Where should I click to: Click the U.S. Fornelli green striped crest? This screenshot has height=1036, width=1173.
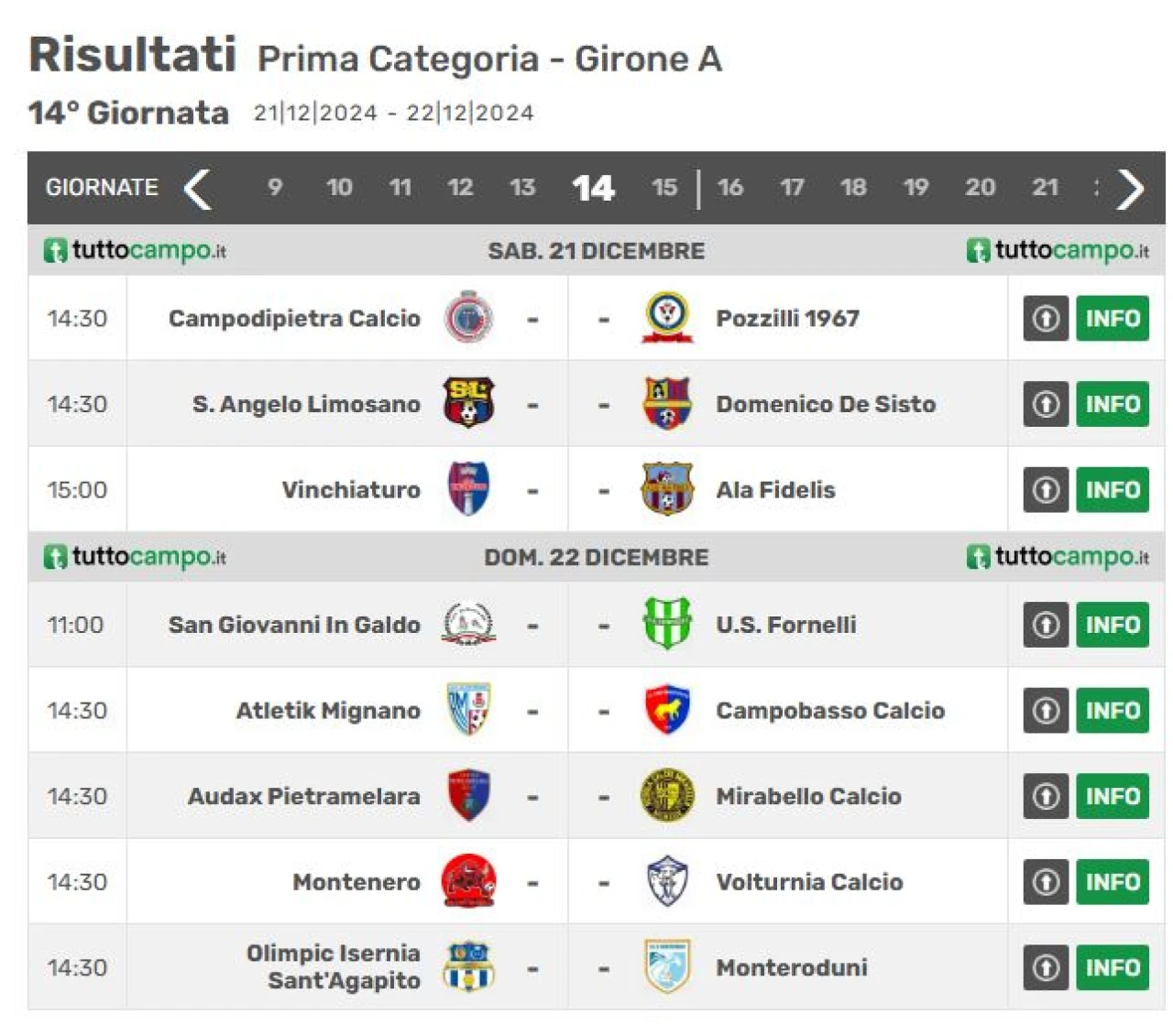point(666,624)
